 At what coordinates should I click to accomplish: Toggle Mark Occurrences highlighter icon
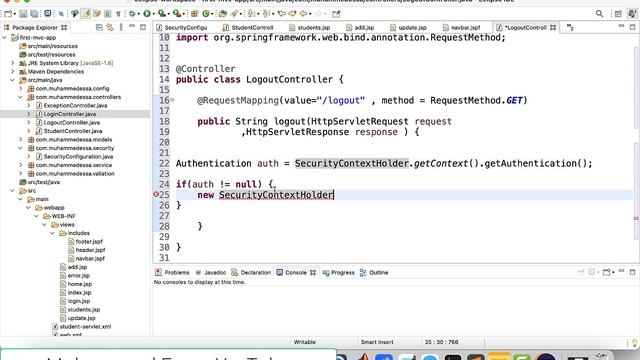click(85, 14)
